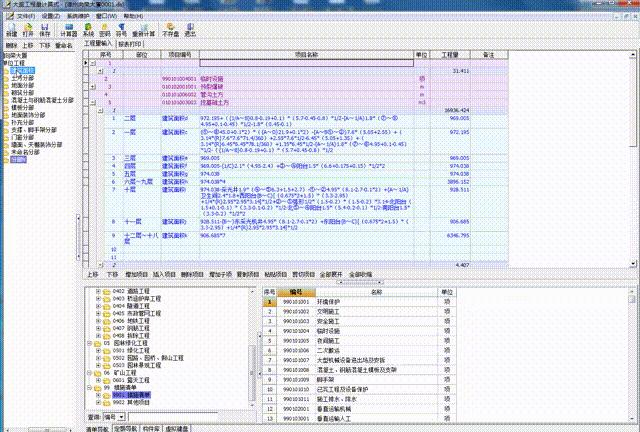The width and height of the screenshot is (640, 432).
Task: Open the 计算器 calculator tool
Action: coord(68,30)
